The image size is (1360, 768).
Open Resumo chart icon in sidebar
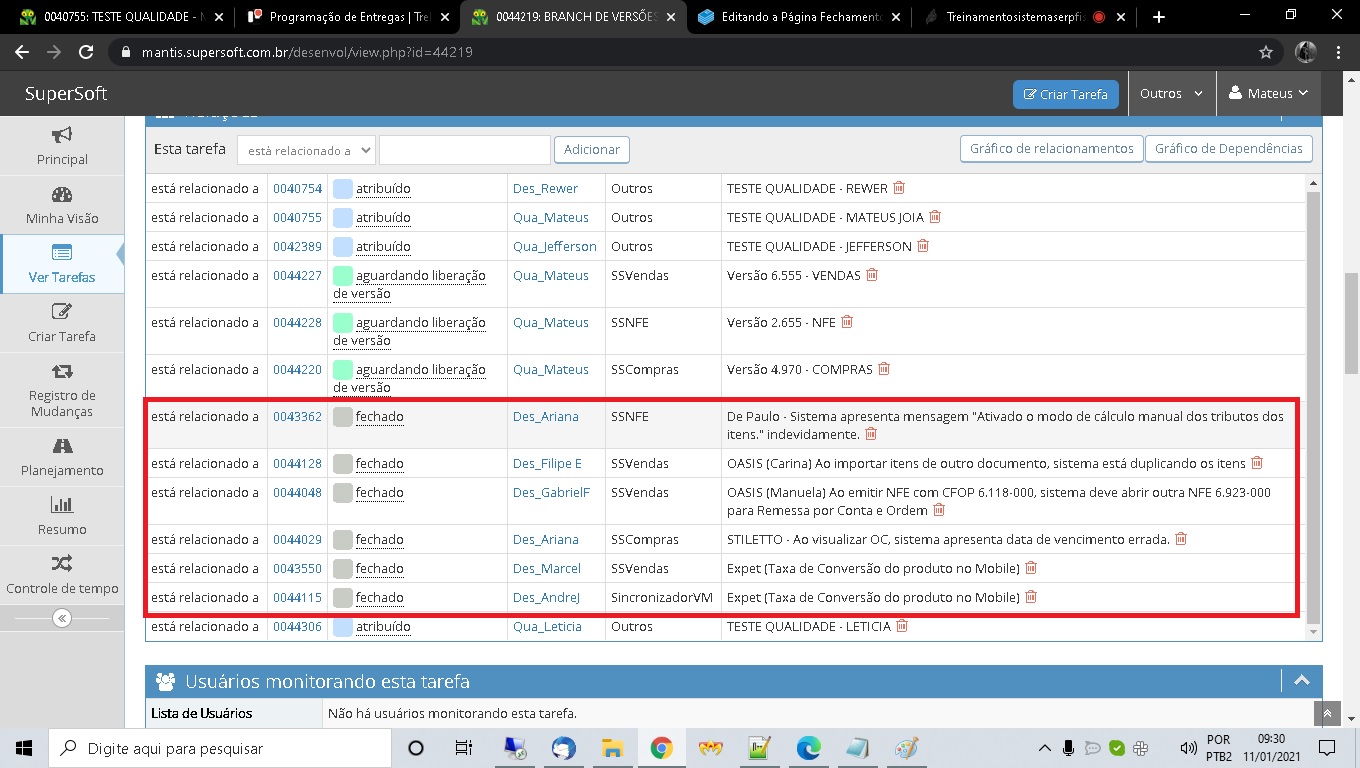(62, 505)
